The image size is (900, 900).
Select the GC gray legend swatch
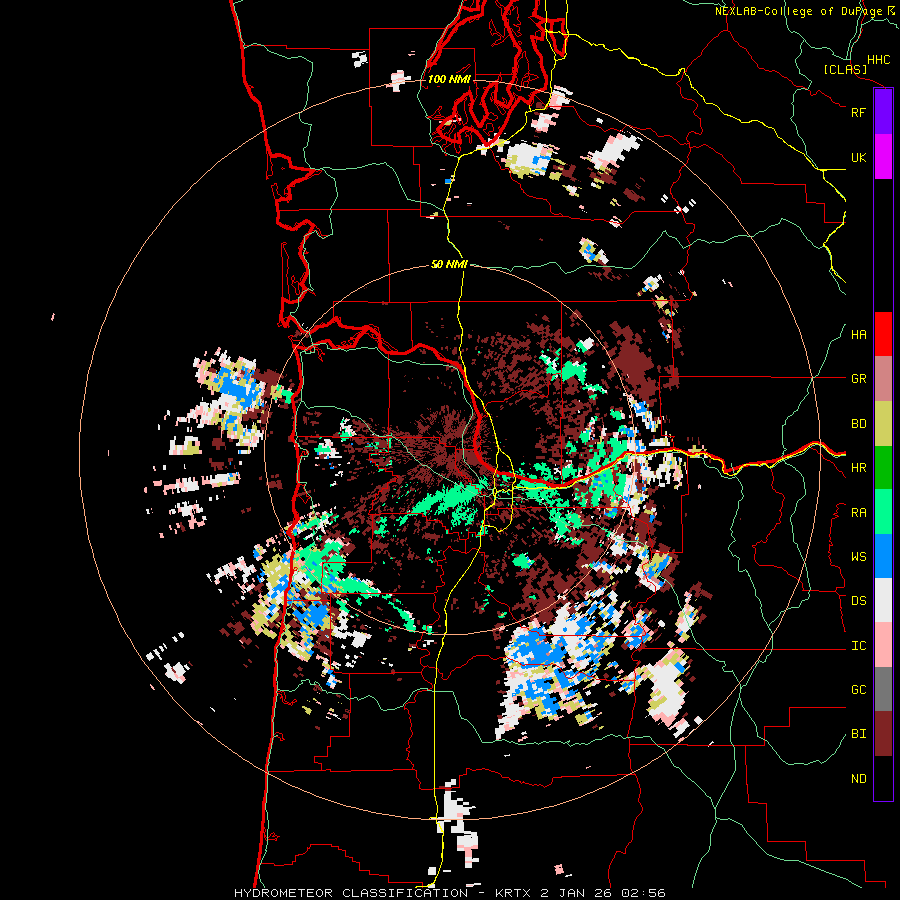coord(883,689)
